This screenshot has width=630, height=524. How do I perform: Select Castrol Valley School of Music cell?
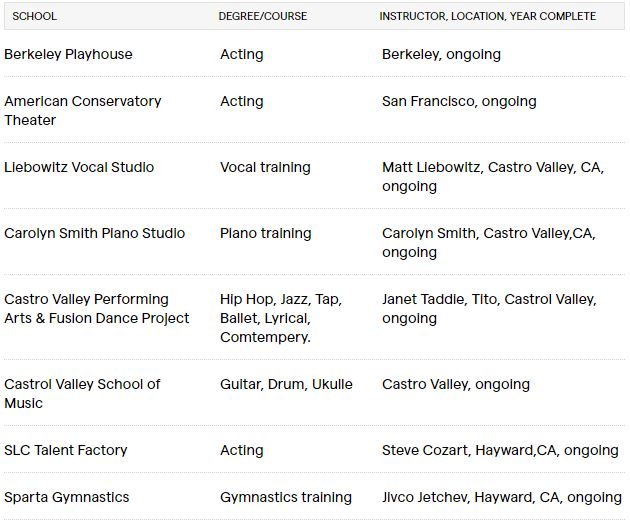coord(82,393)
